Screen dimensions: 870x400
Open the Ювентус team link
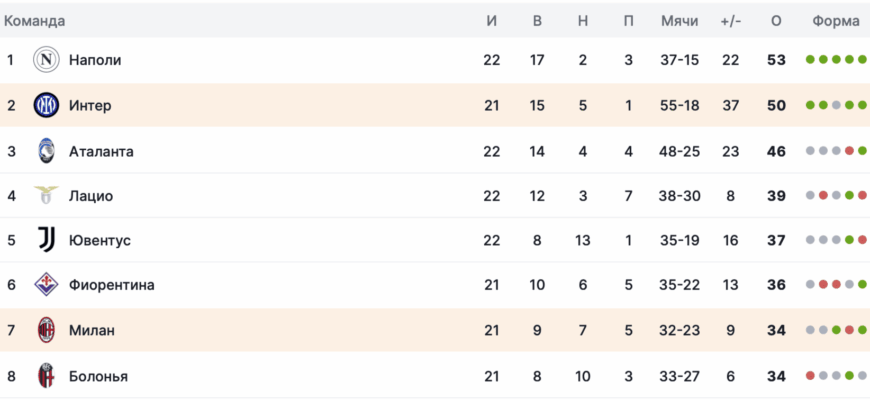100,240
